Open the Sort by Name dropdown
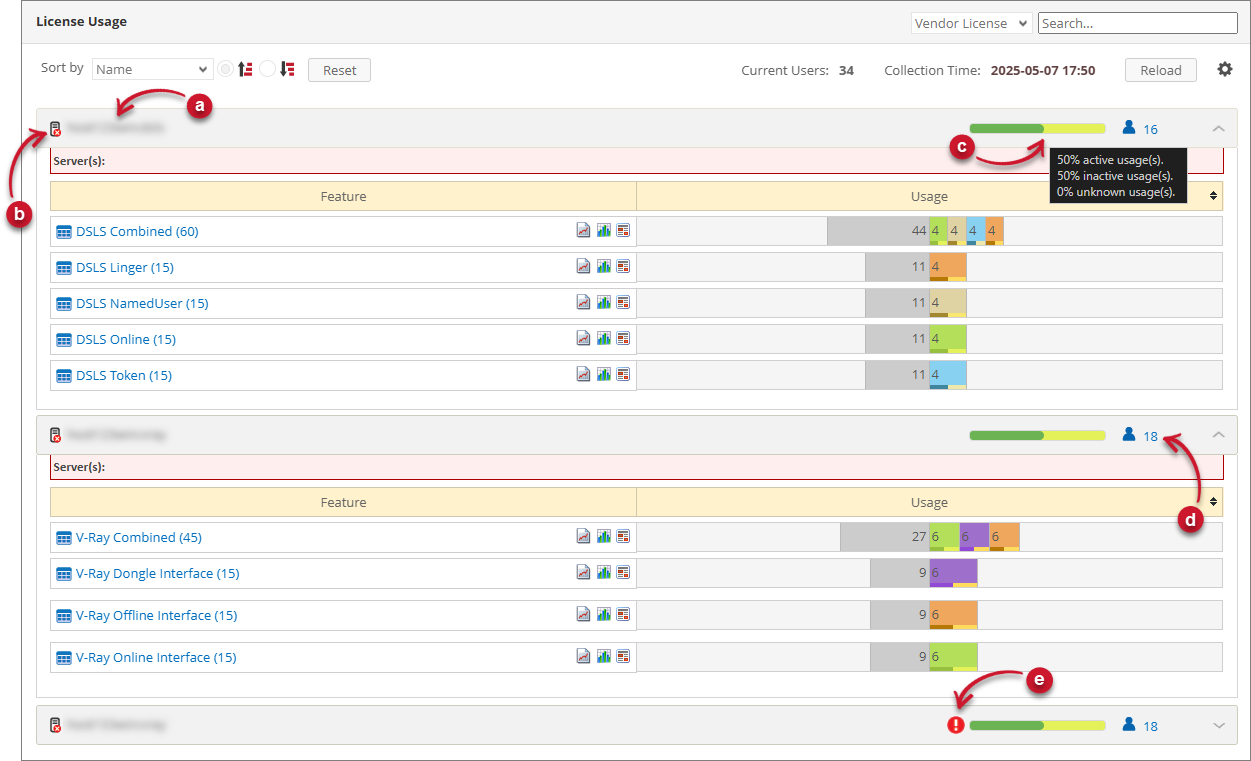 coord(152,70)
